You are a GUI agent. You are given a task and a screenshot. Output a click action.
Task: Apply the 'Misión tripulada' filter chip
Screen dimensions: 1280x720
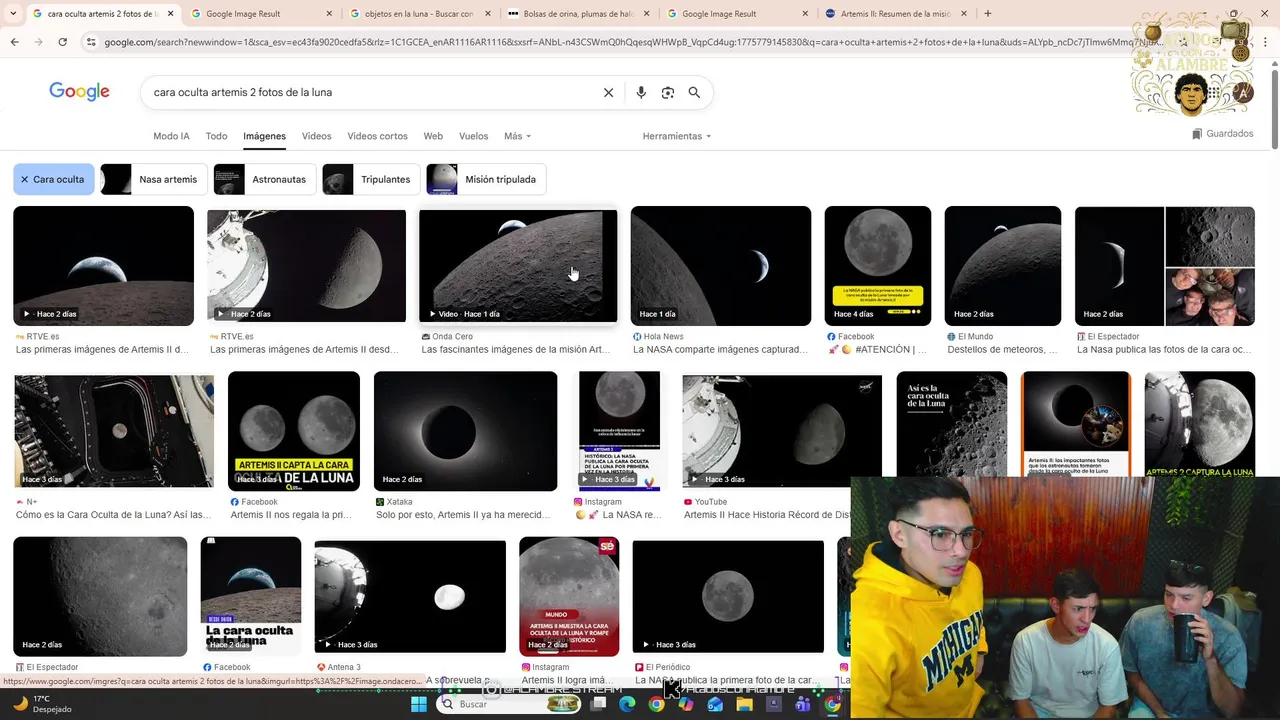[486, 179]
